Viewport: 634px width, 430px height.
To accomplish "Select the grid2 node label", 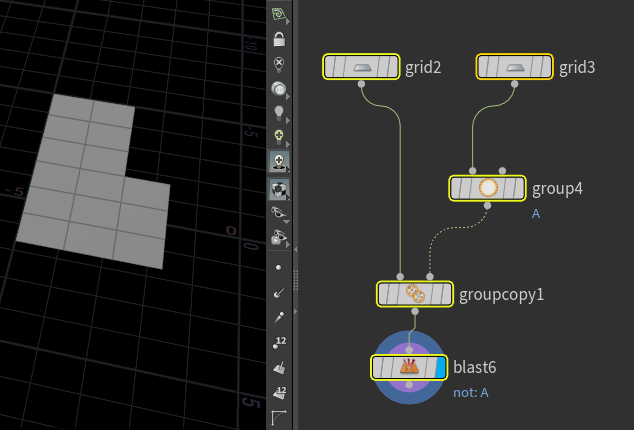I will tap(423, 68).
